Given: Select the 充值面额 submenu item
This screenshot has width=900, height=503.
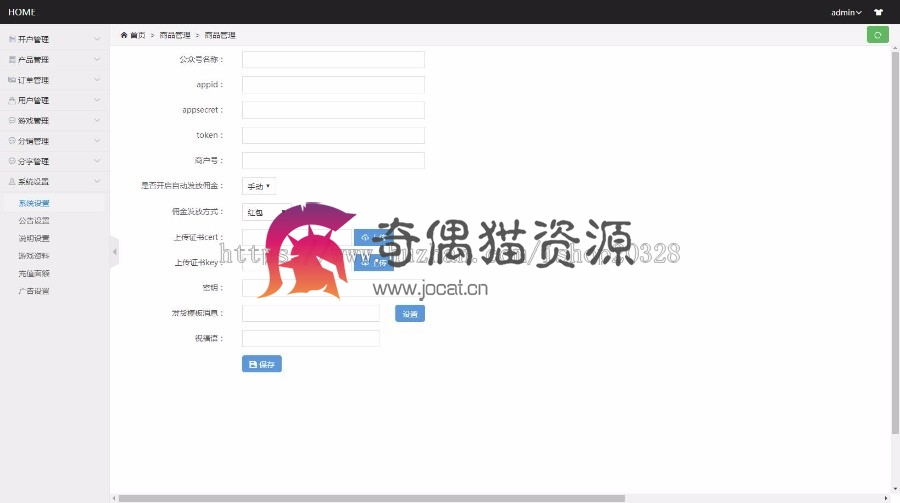Looking at the screenshot, I should click(x=34, y=273).
